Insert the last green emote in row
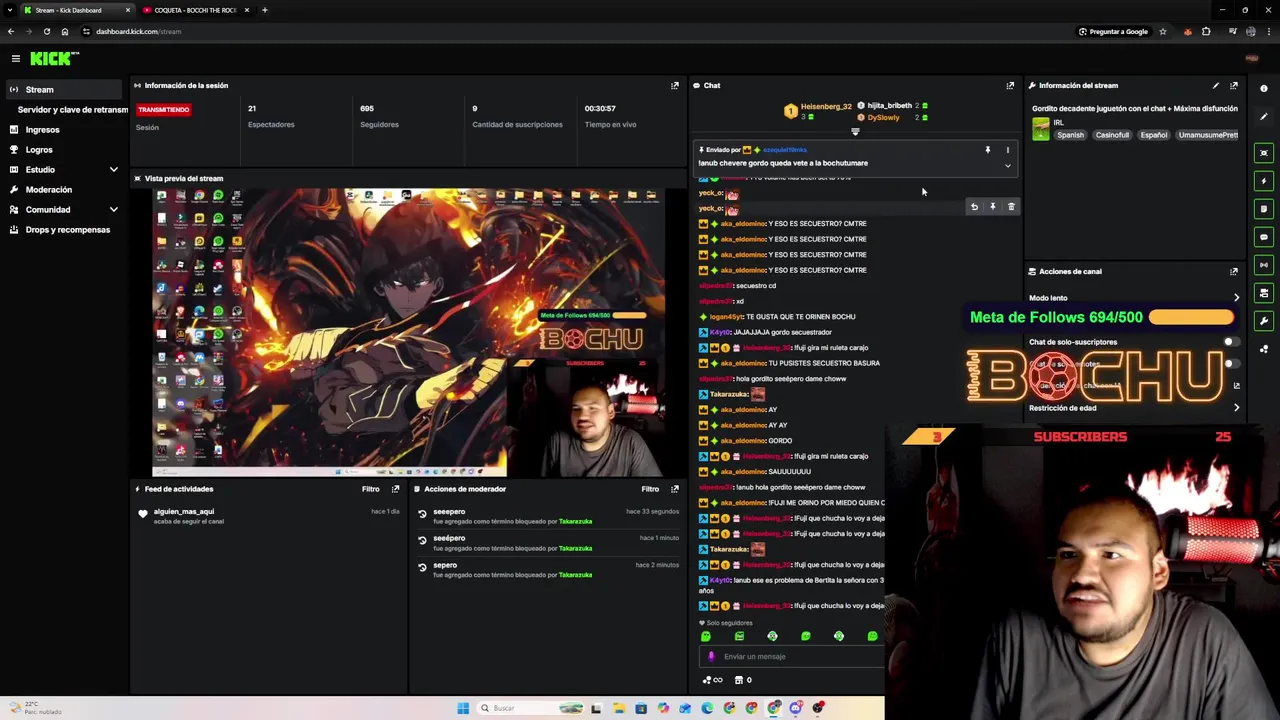This screenshot has height=720, width=1280. (x=872, y=636)
